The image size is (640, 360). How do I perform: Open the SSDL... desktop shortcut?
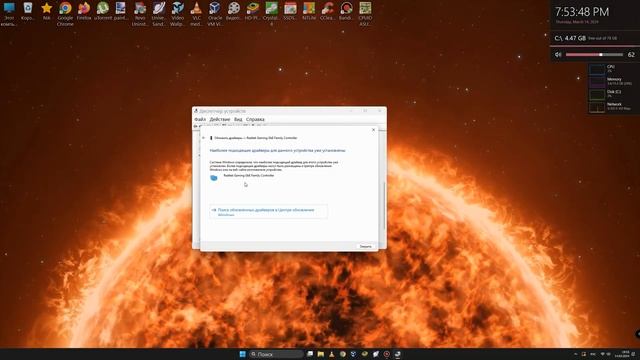(290, 11)
